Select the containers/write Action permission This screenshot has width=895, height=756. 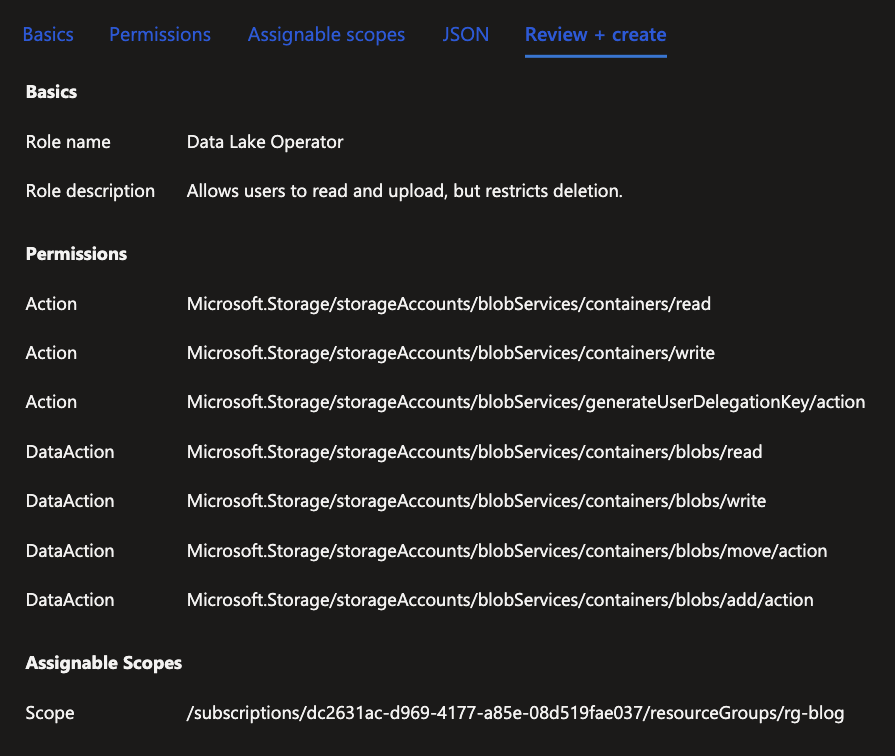(450, 353)
